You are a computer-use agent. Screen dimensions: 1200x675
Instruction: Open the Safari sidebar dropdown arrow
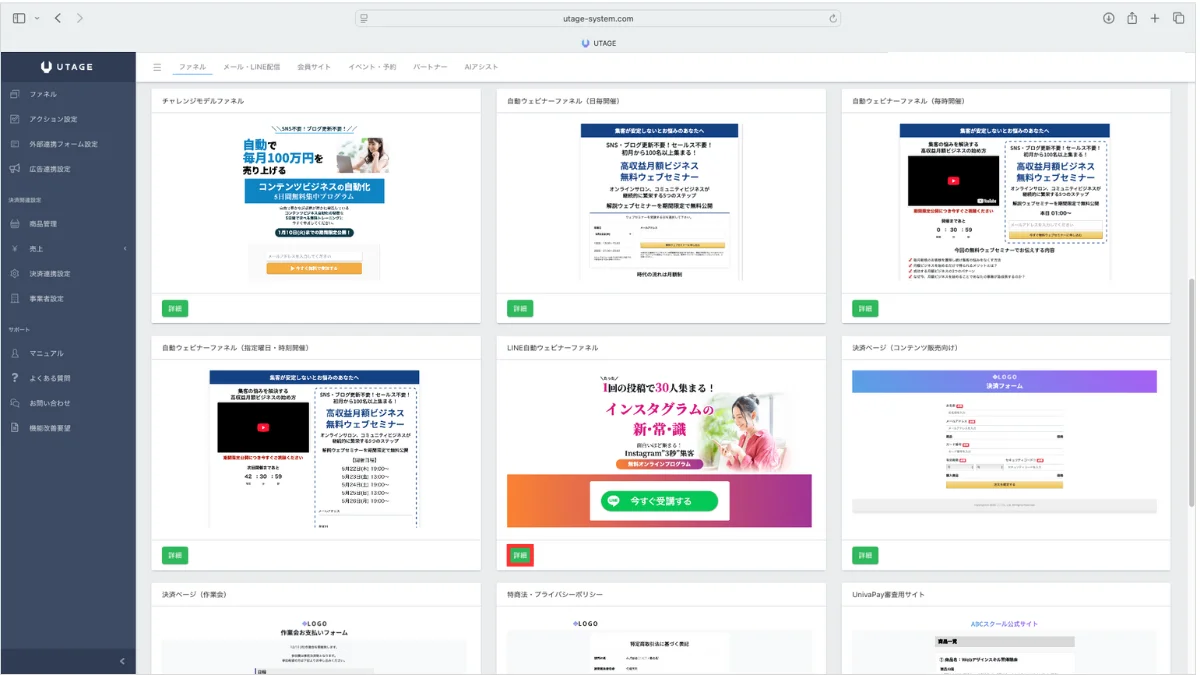(x=37, y=18)
